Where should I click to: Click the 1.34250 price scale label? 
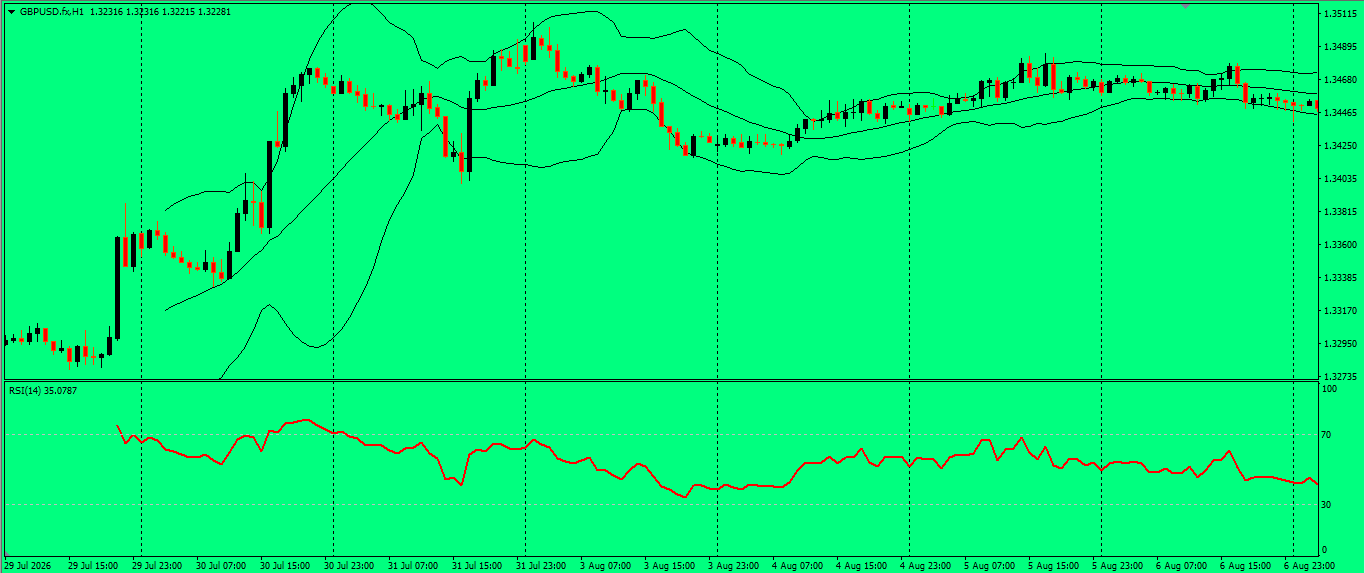point(1340,146)
